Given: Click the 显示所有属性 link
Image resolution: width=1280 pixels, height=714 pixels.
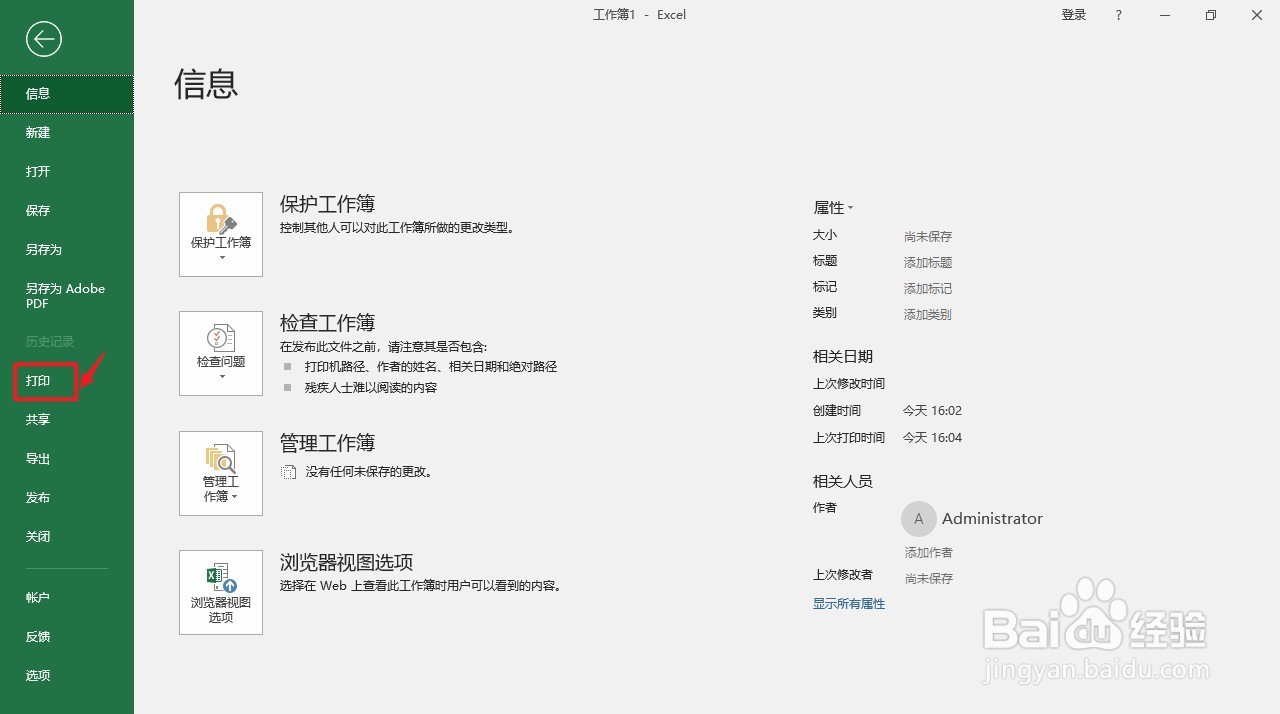Looking at the screenshot, I should pos(848,603).
